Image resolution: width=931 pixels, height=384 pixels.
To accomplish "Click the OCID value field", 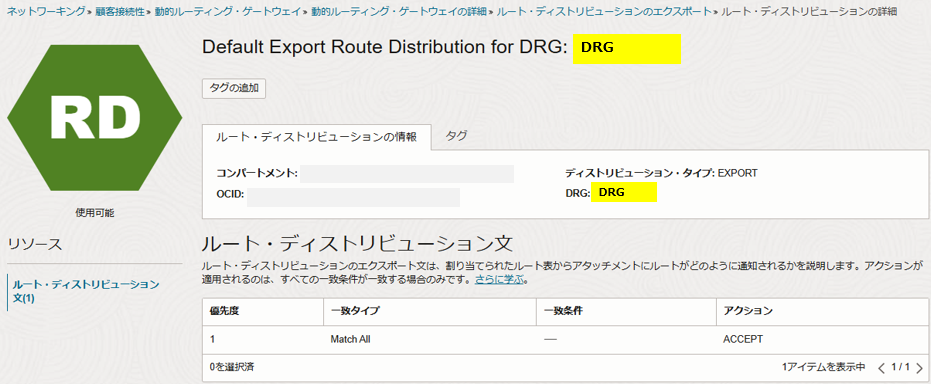I will click(x=353, y=197).
